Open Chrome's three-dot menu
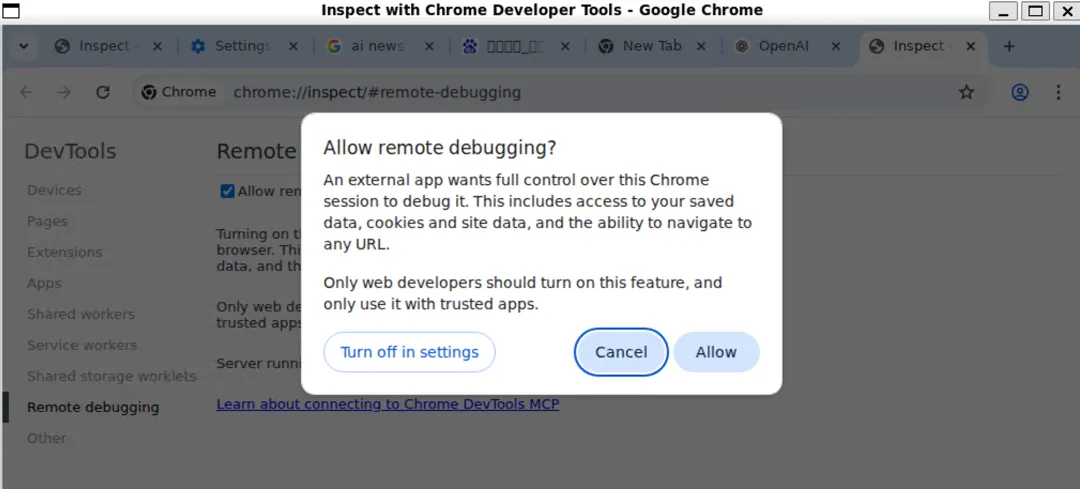1080x489 pixels. point(1058,92)
